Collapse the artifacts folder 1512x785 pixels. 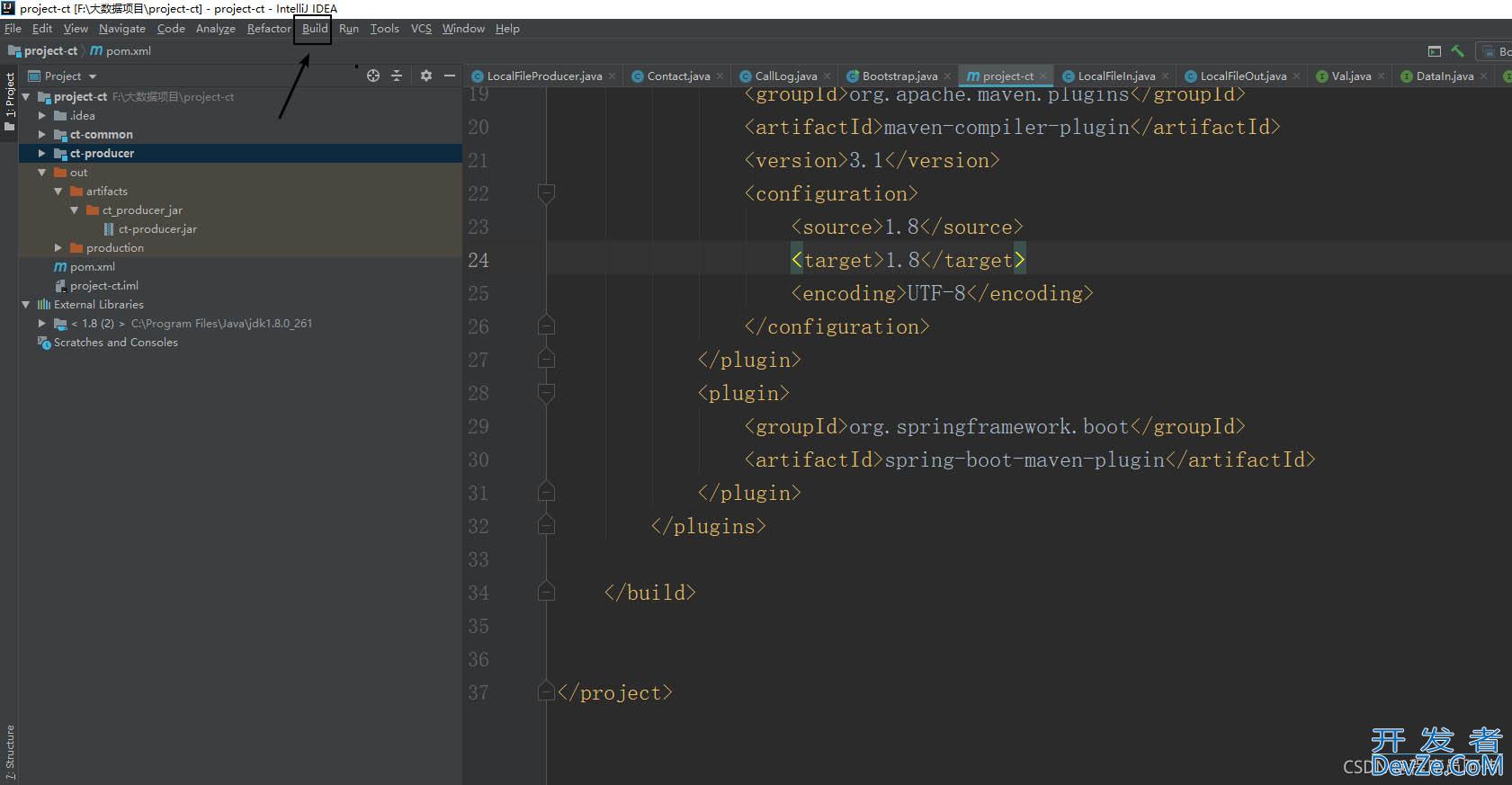(58, 191)
